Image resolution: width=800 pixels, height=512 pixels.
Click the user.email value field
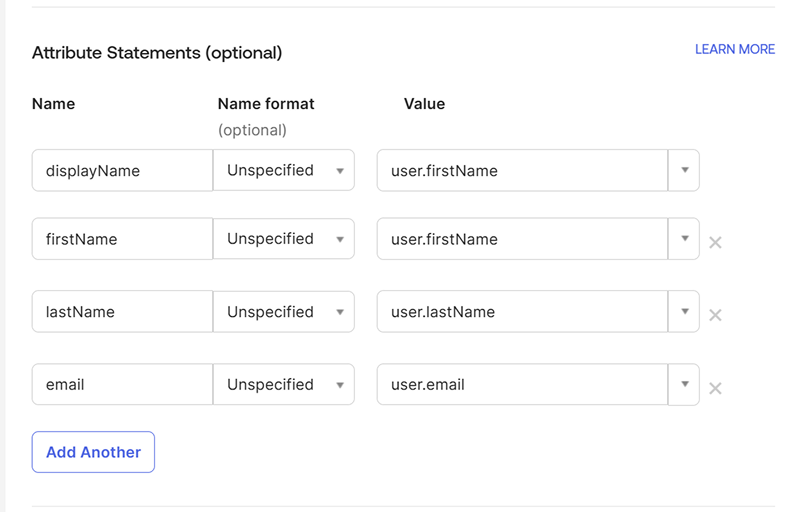pyautogui.click(x=522, y=384)
